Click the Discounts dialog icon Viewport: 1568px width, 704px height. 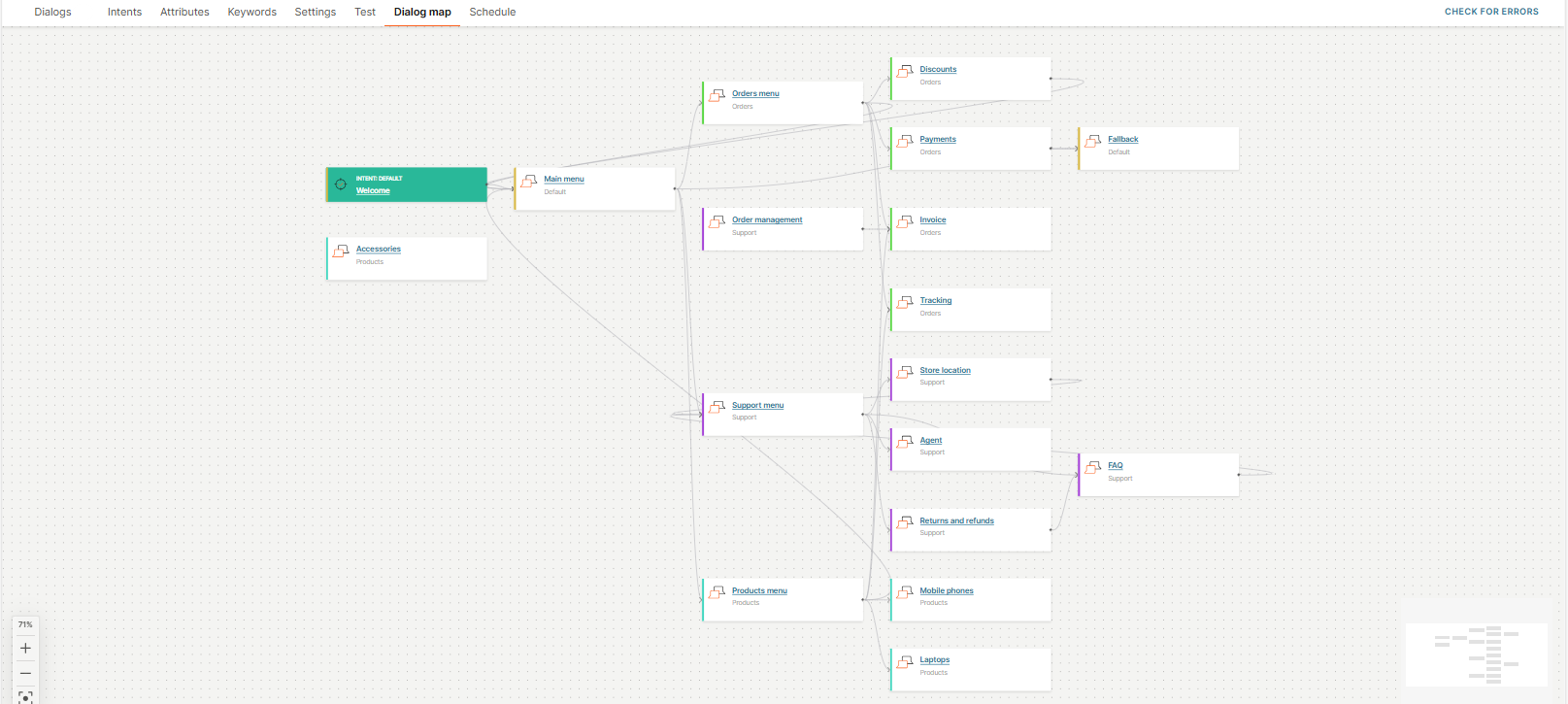pos(905,71)
